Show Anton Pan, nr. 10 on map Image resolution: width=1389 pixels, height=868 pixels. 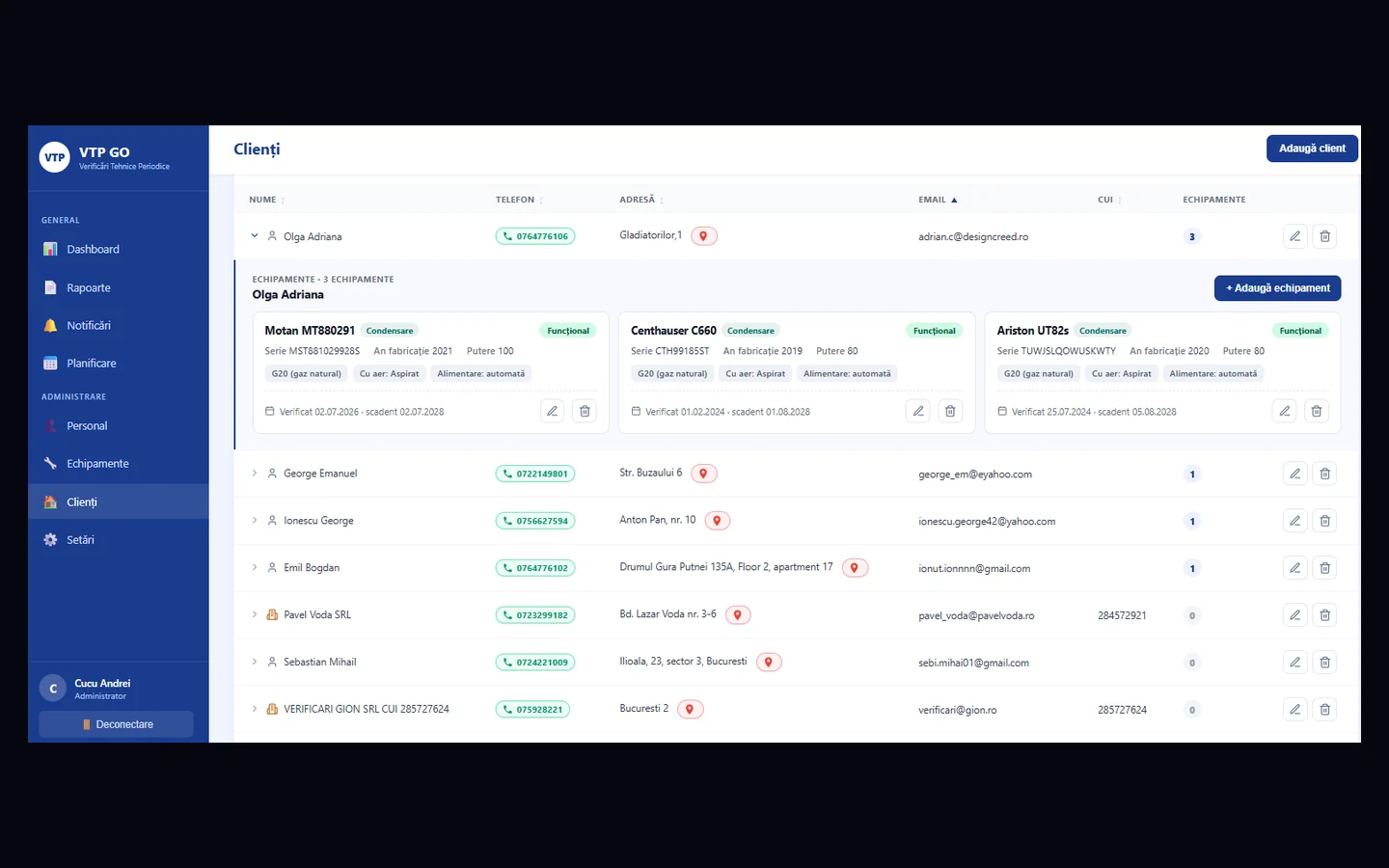pyautogui.click(x=718, y=521)
